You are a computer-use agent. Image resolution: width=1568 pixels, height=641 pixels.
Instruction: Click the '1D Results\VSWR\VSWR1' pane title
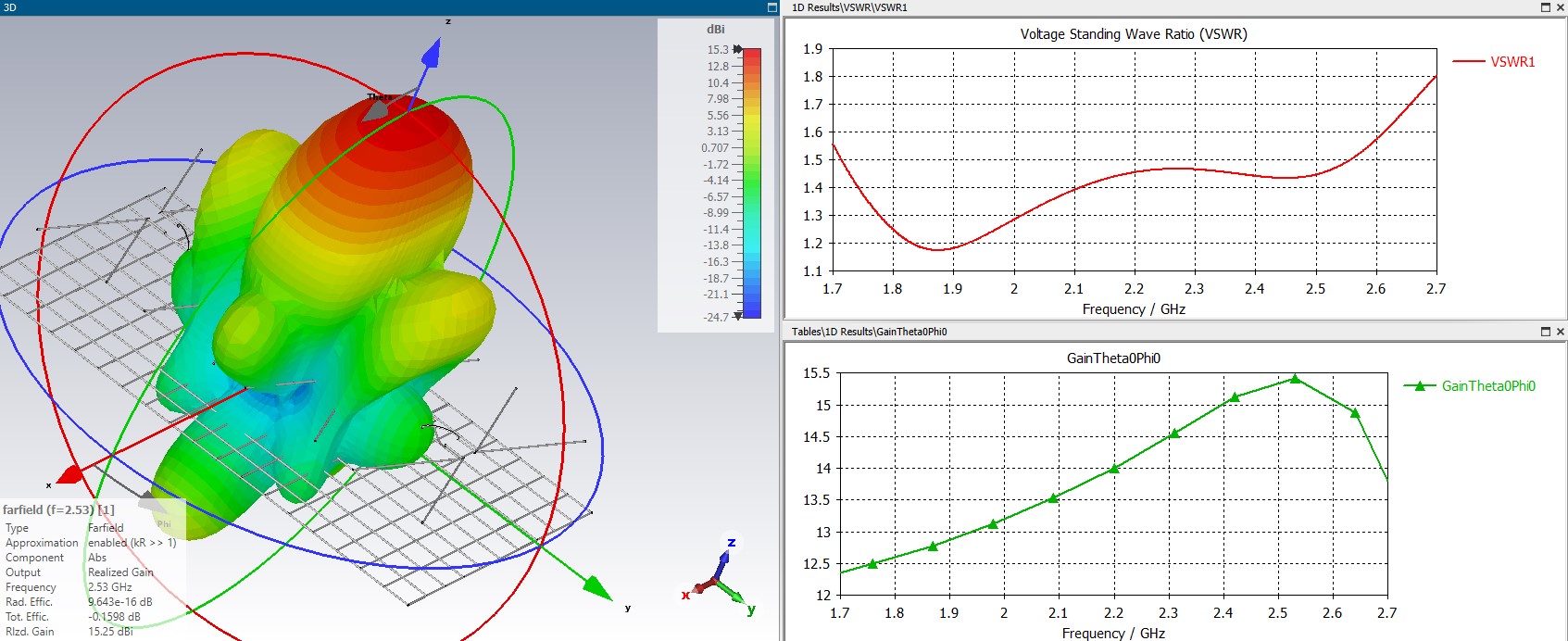pyautogui.click(x=849, y=7)
